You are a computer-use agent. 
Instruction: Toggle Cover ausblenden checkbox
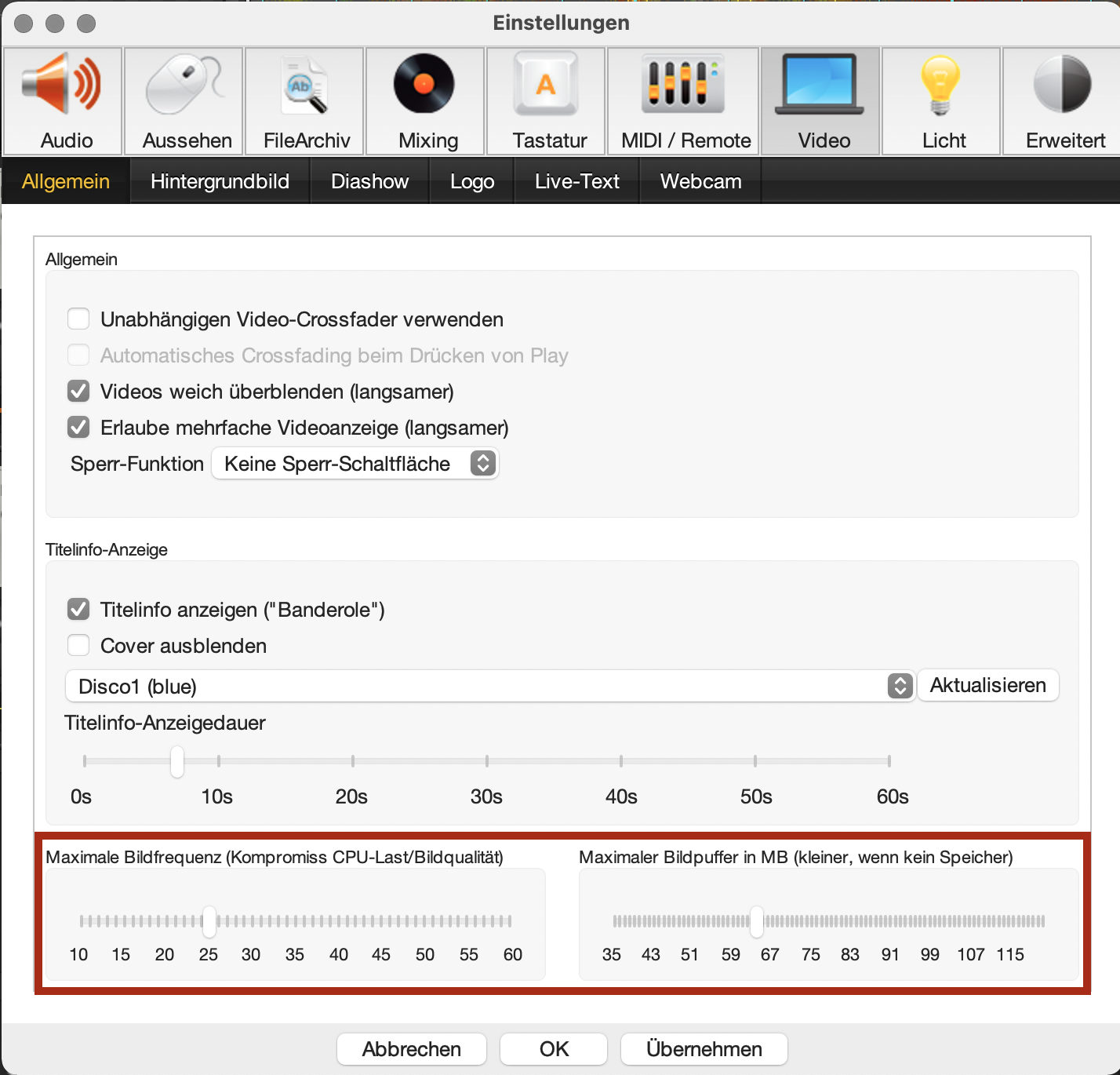point(78,646)
